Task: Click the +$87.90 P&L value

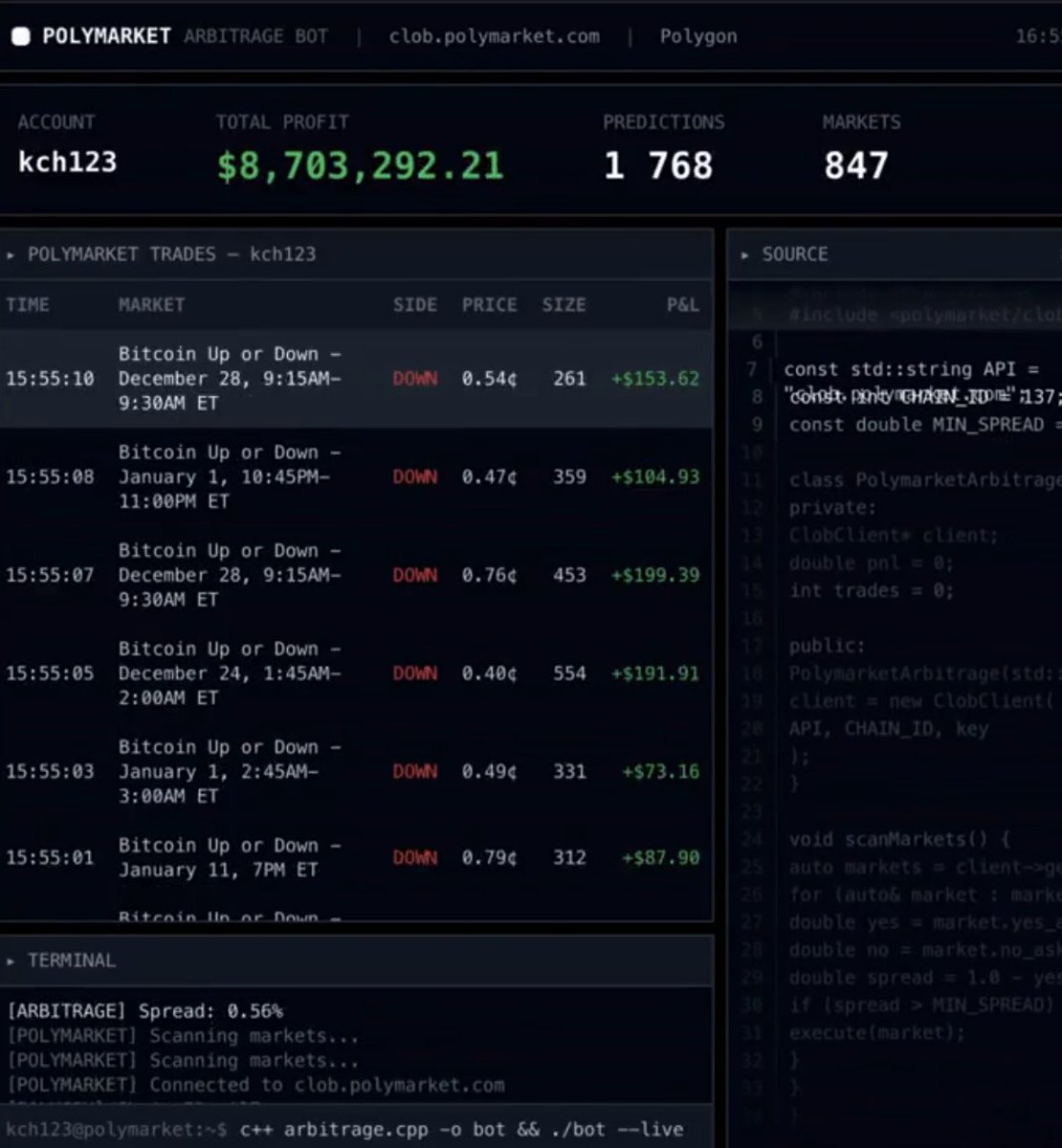Action: [661, 857]
